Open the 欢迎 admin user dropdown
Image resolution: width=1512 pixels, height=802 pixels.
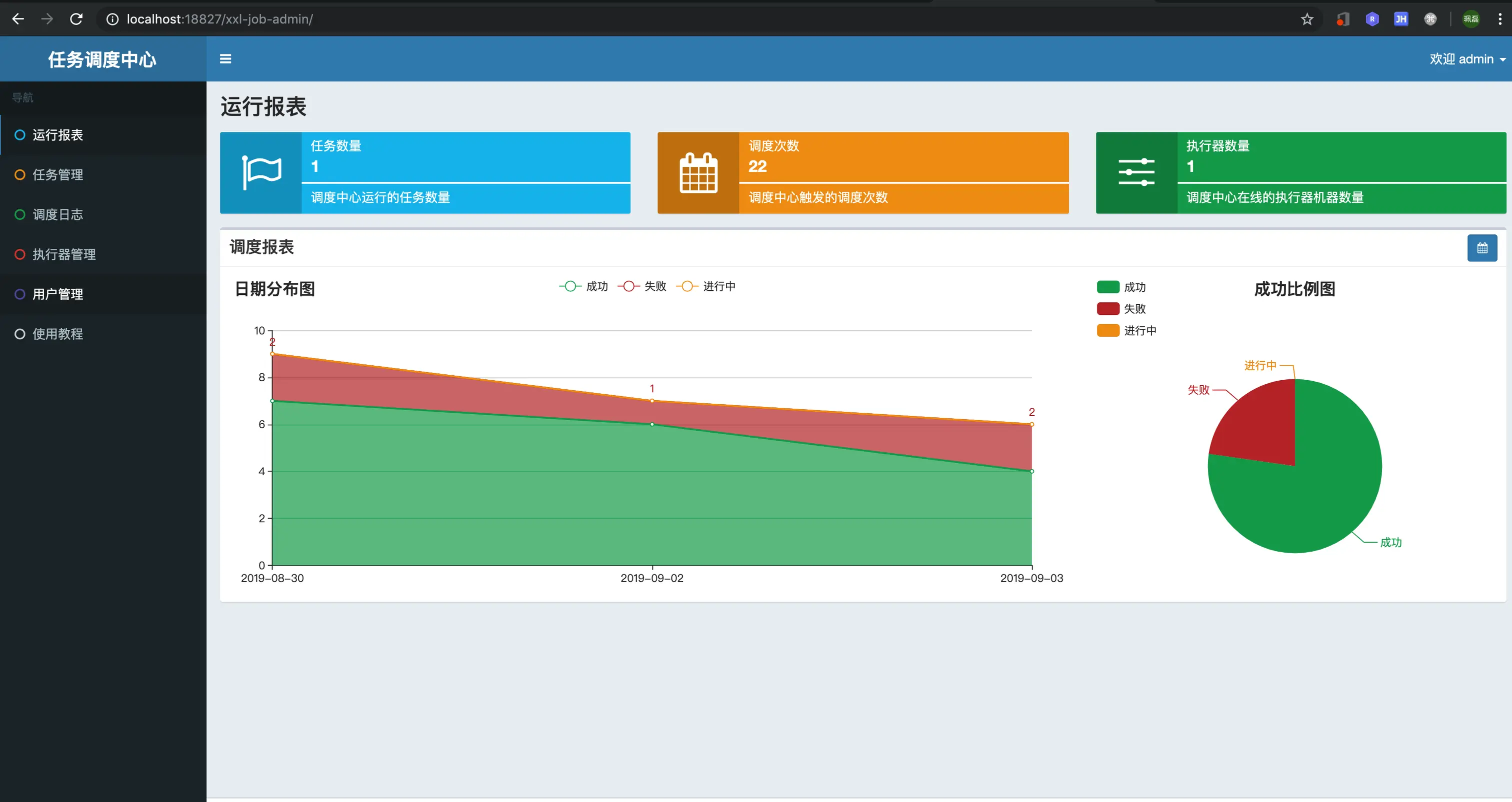(x=1467, y=59)
